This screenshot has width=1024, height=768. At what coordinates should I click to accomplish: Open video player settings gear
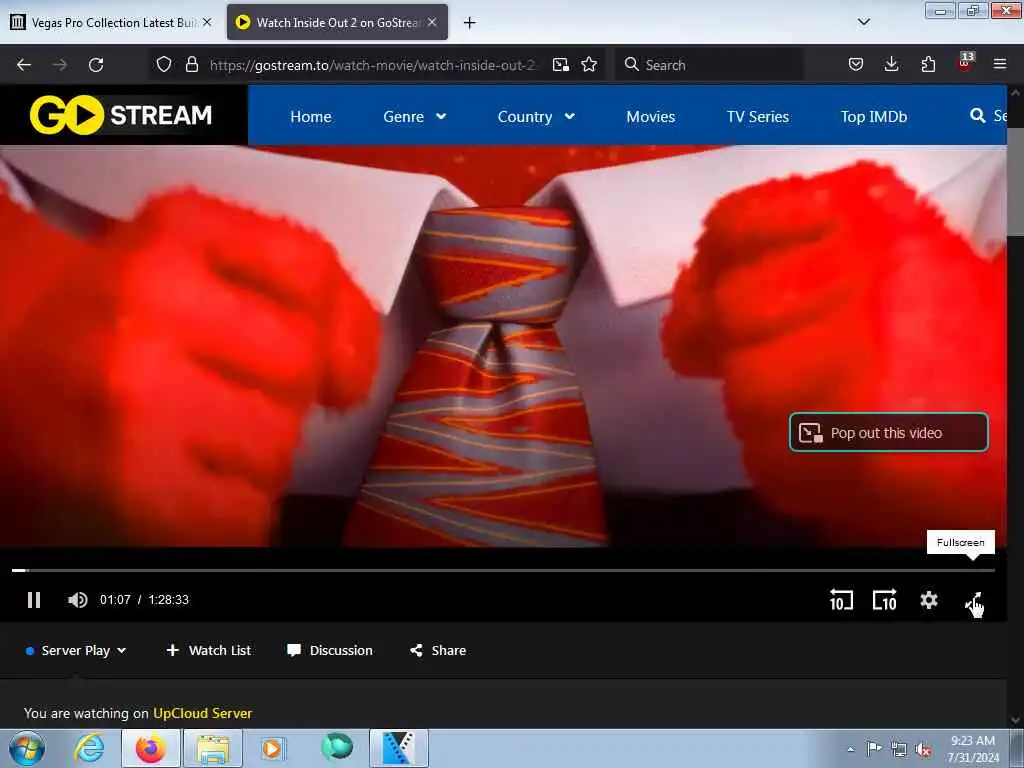click(929, 600)
